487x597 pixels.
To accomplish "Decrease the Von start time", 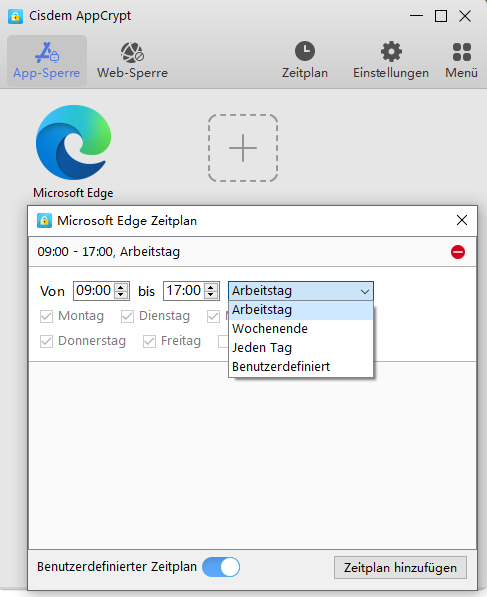I will click(121, 295).
